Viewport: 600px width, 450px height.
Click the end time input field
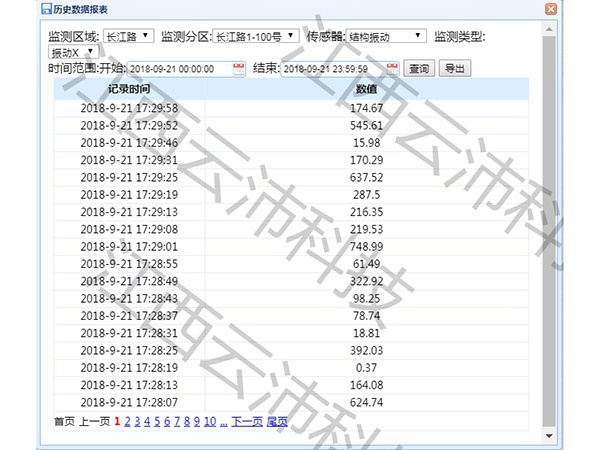[340, 69]
